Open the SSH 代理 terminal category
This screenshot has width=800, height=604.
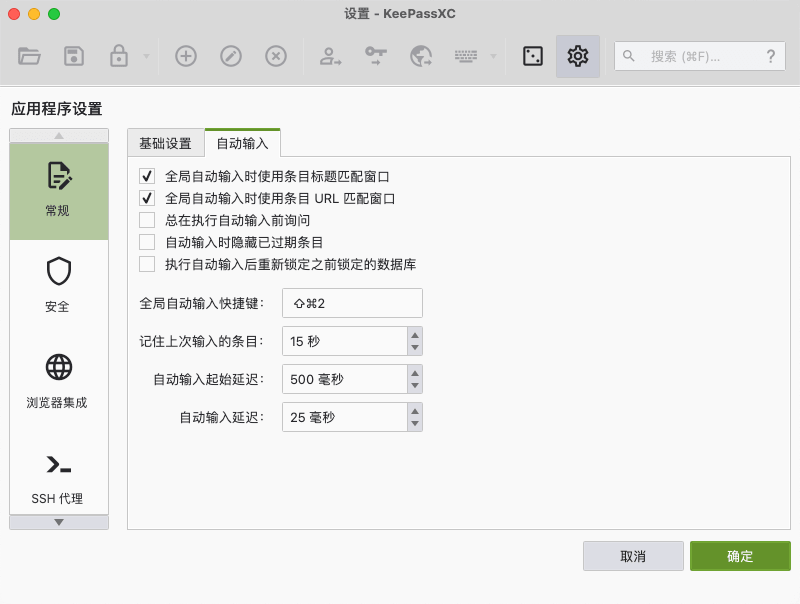59,477
